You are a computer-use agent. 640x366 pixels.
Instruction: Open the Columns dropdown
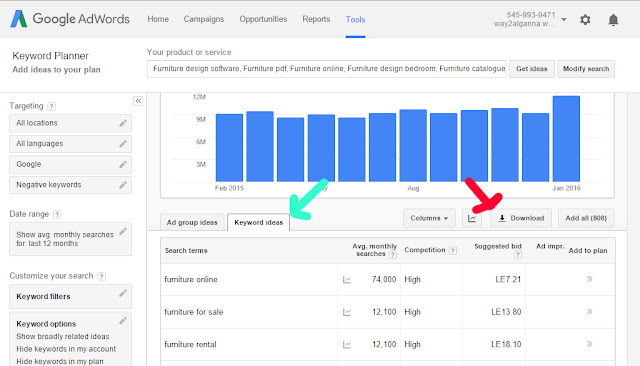429,218
